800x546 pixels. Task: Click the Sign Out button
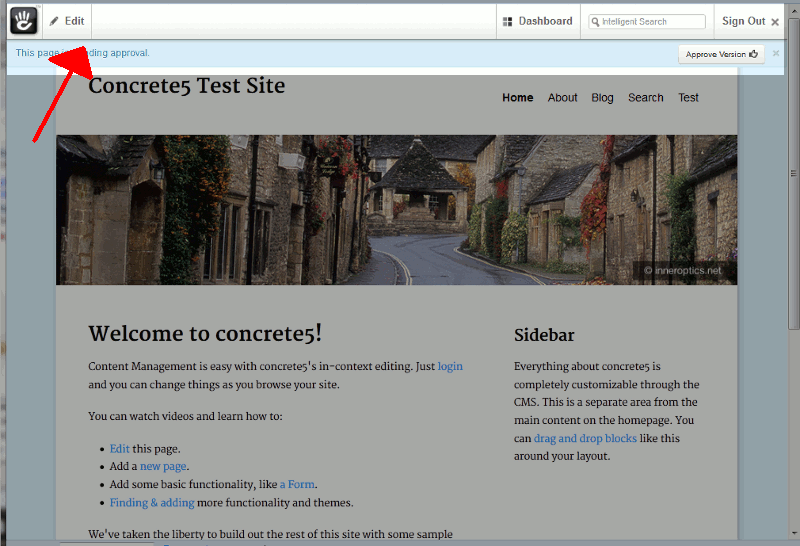743,21
